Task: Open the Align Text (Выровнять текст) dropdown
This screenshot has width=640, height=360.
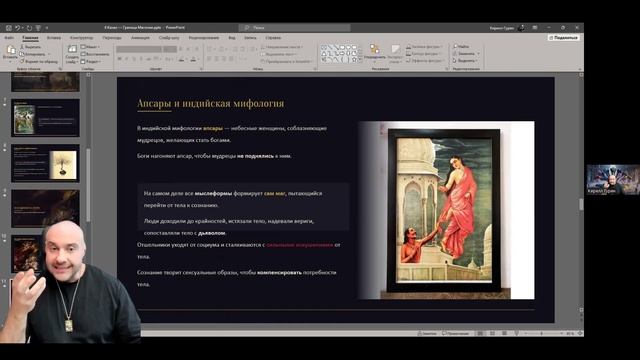Action: pyautogui.click(x=279, y=54)
